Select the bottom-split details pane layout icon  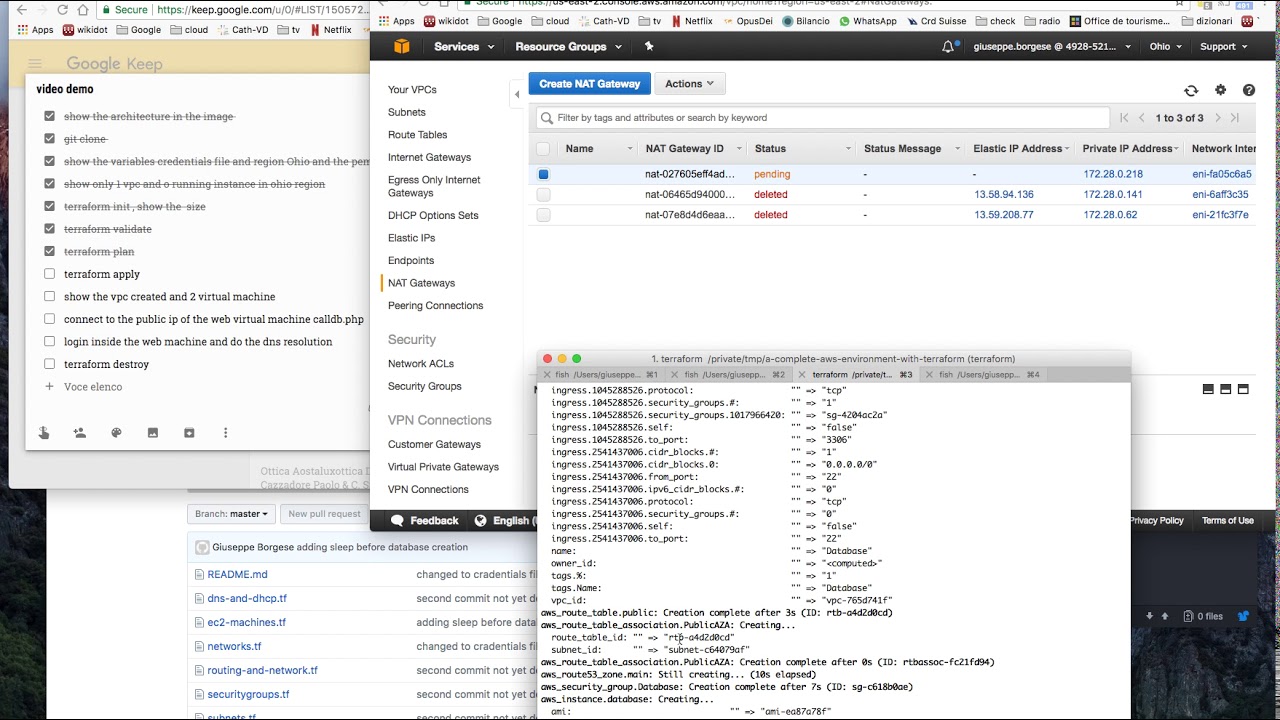click(1208, 389)
